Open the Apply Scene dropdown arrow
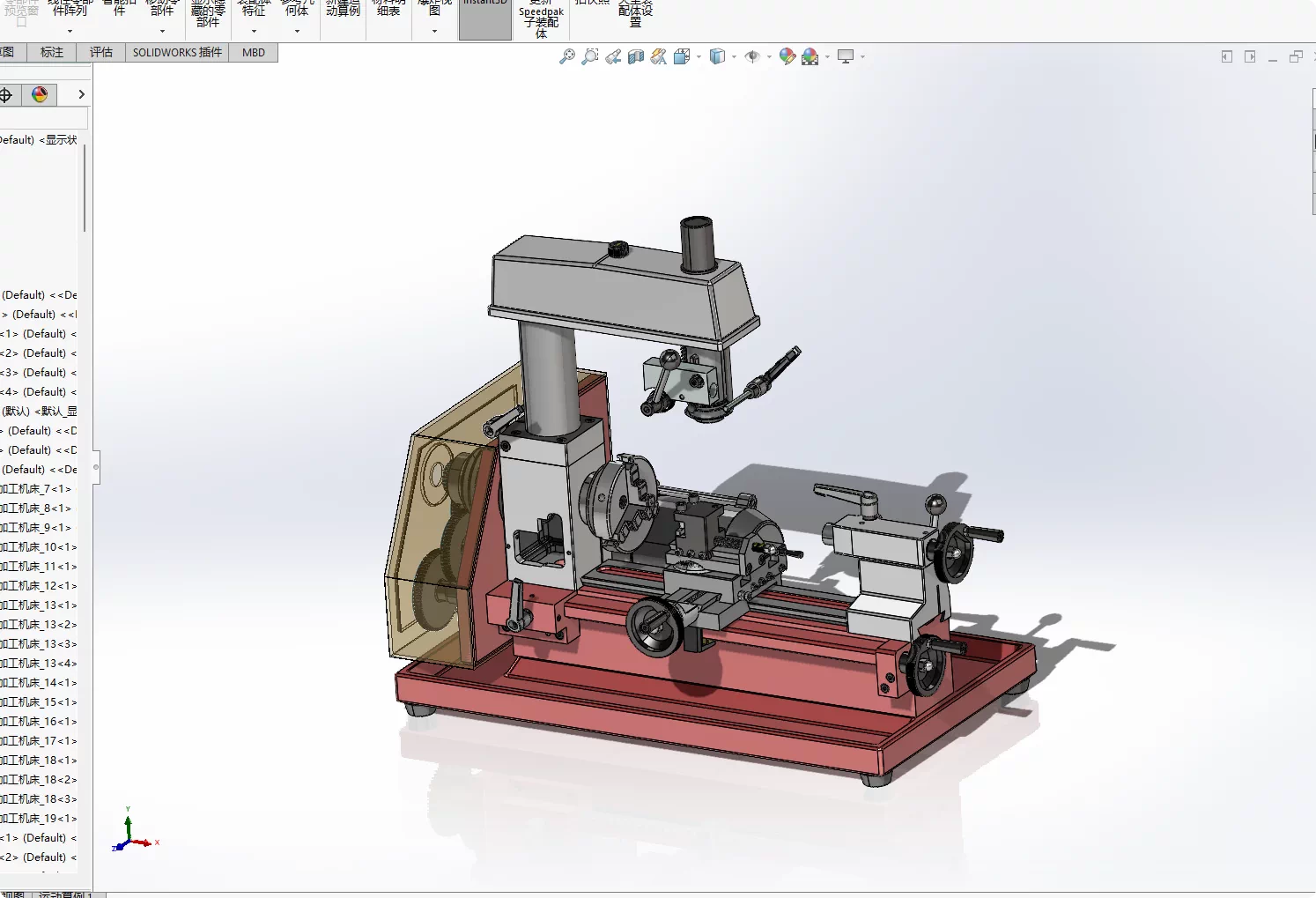This screenshot has height=898, width=1316. click(x=827, y=57)
